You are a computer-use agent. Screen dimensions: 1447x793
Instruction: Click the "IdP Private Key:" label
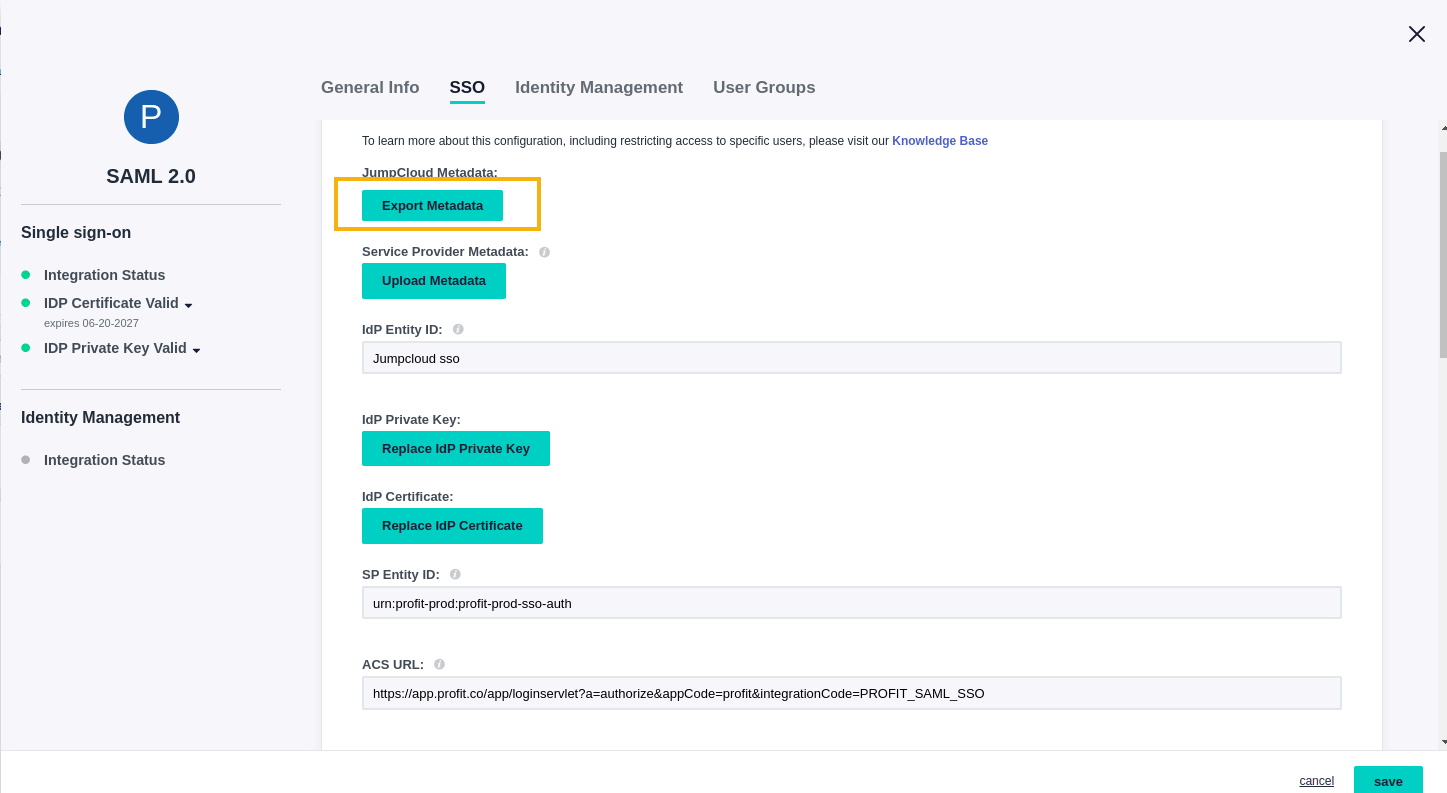[411, 420]
